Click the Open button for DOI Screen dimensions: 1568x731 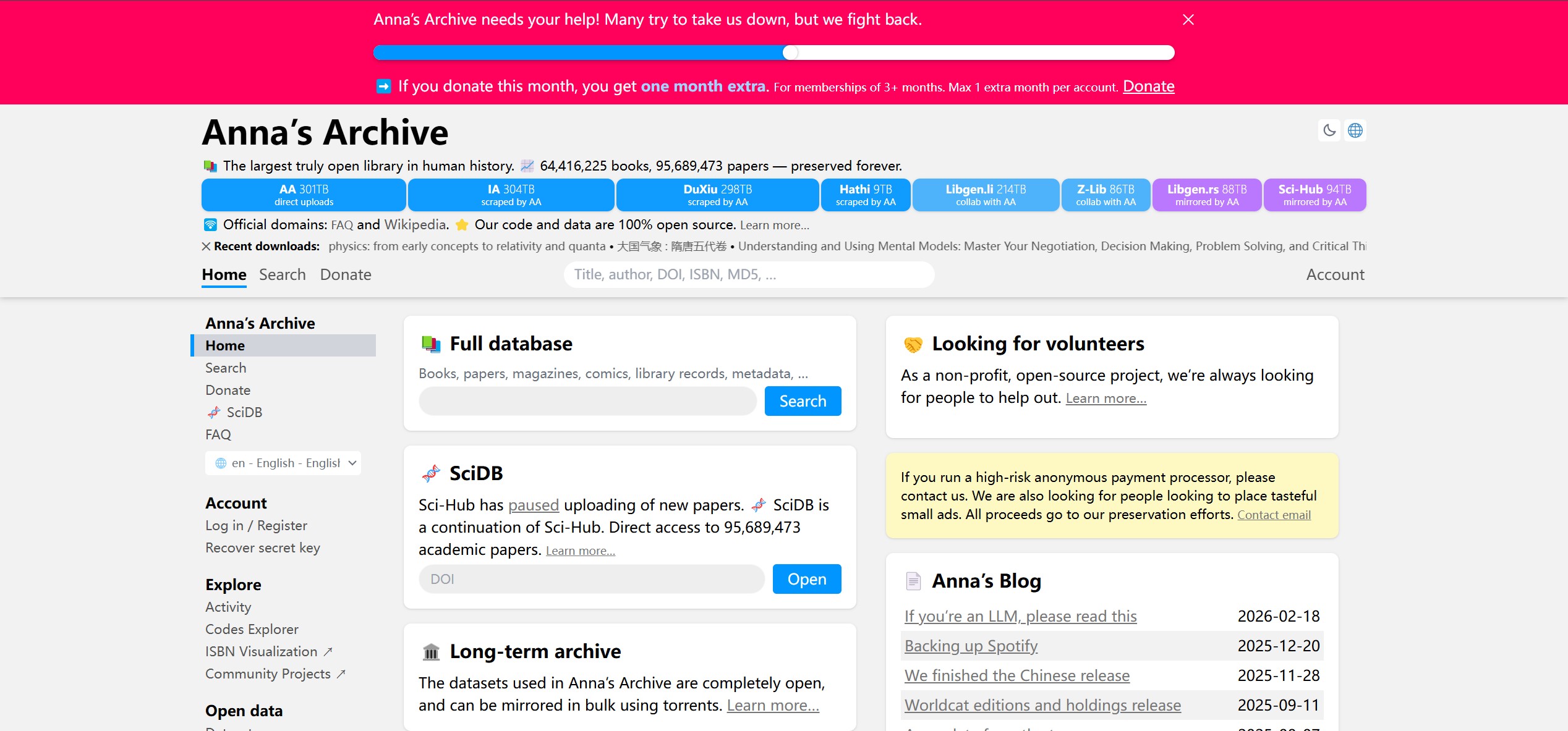click(x=807, y=579)
